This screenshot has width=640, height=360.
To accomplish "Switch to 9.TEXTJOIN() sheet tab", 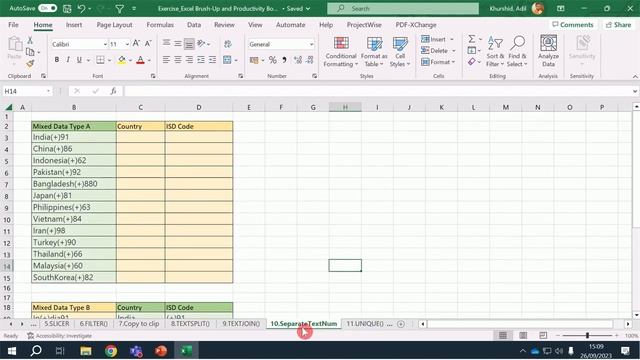I will tap(241, 324).
